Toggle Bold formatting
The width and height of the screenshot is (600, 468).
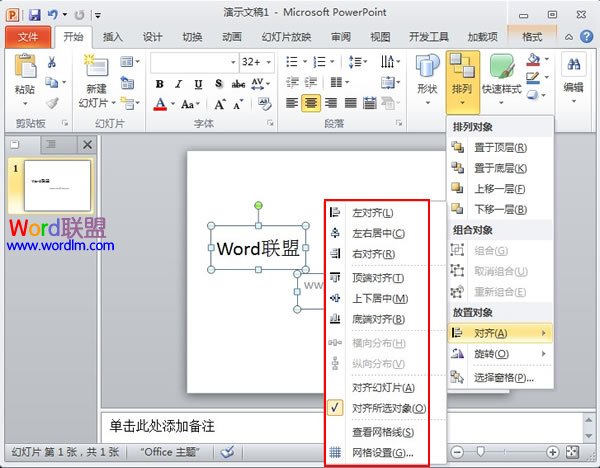pyautogui.click(x=160, y=84)
